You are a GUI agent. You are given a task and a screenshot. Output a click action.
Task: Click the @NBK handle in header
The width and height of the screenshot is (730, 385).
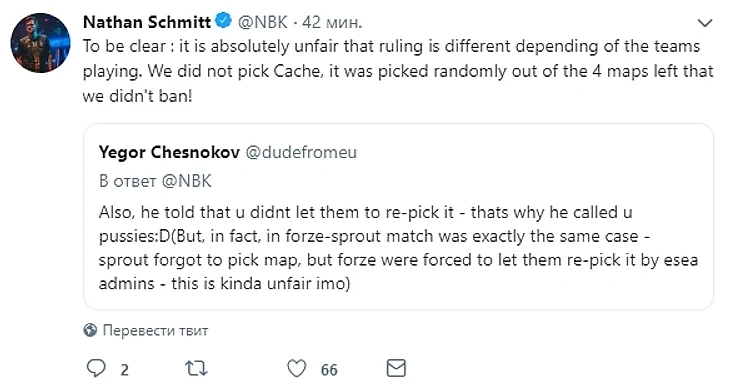(x=263, y=22)
